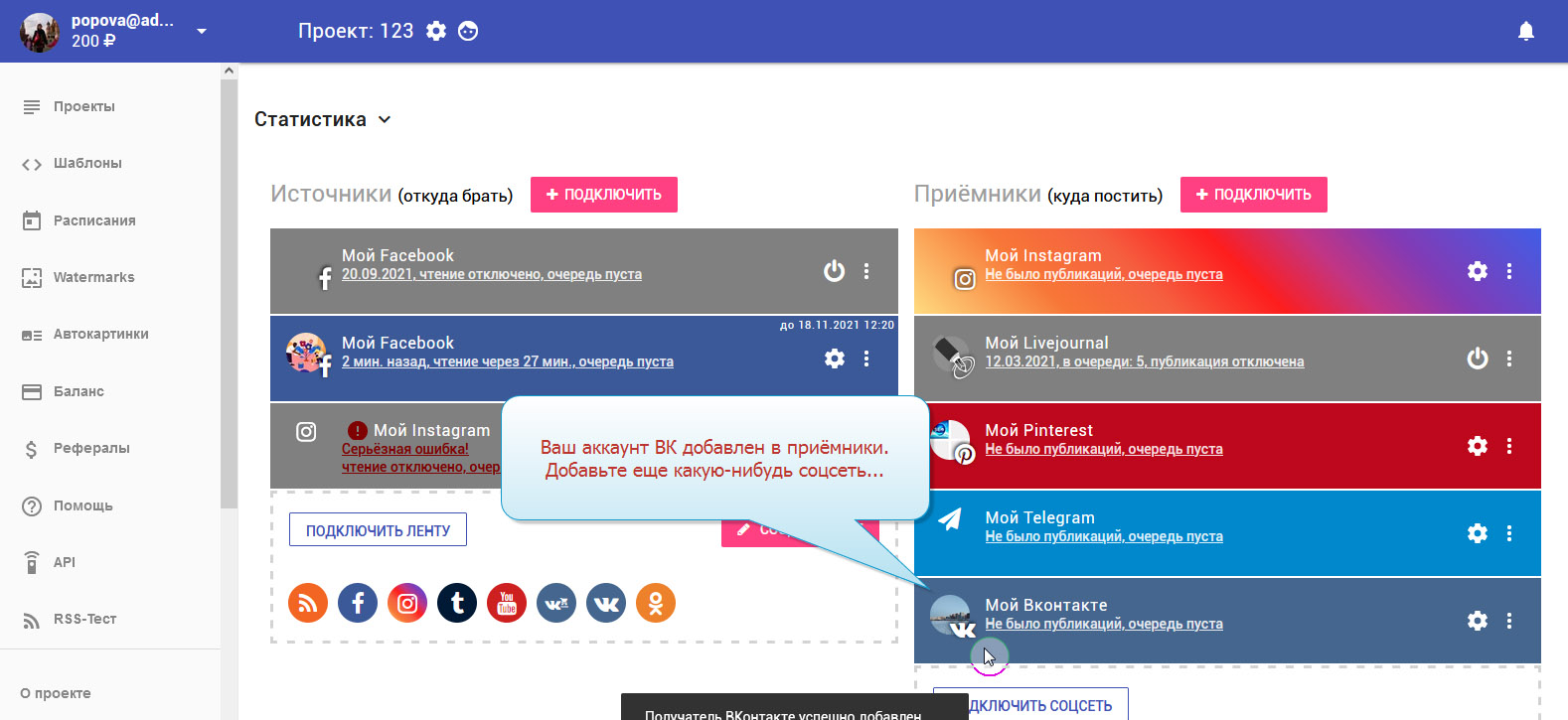The height and width of the screenshot is (720, 1568).
Task: Open account dropdown arrow near popova
Action: 202,32
